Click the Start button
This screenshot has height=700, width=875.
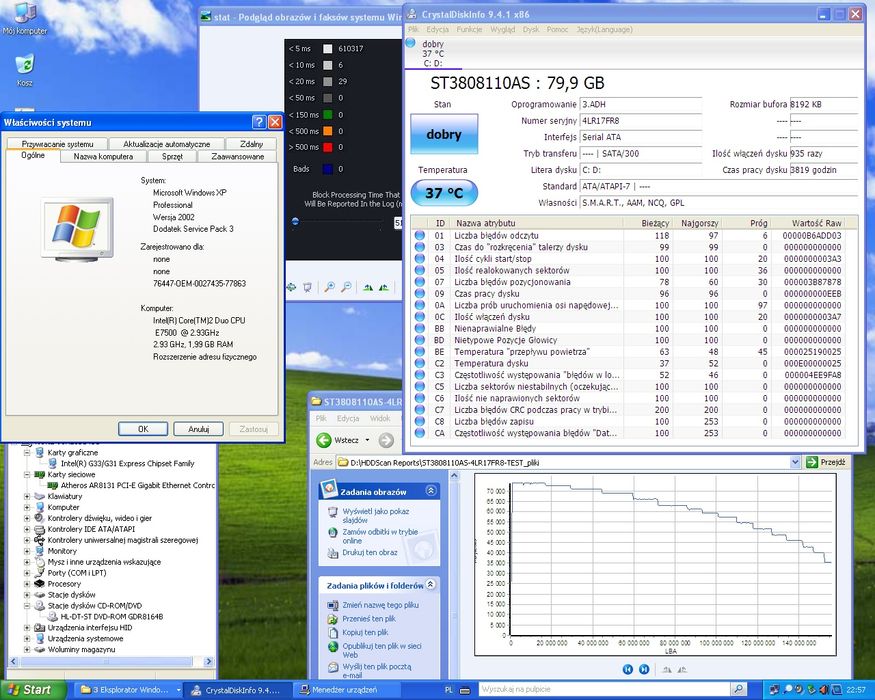[31, 690]
